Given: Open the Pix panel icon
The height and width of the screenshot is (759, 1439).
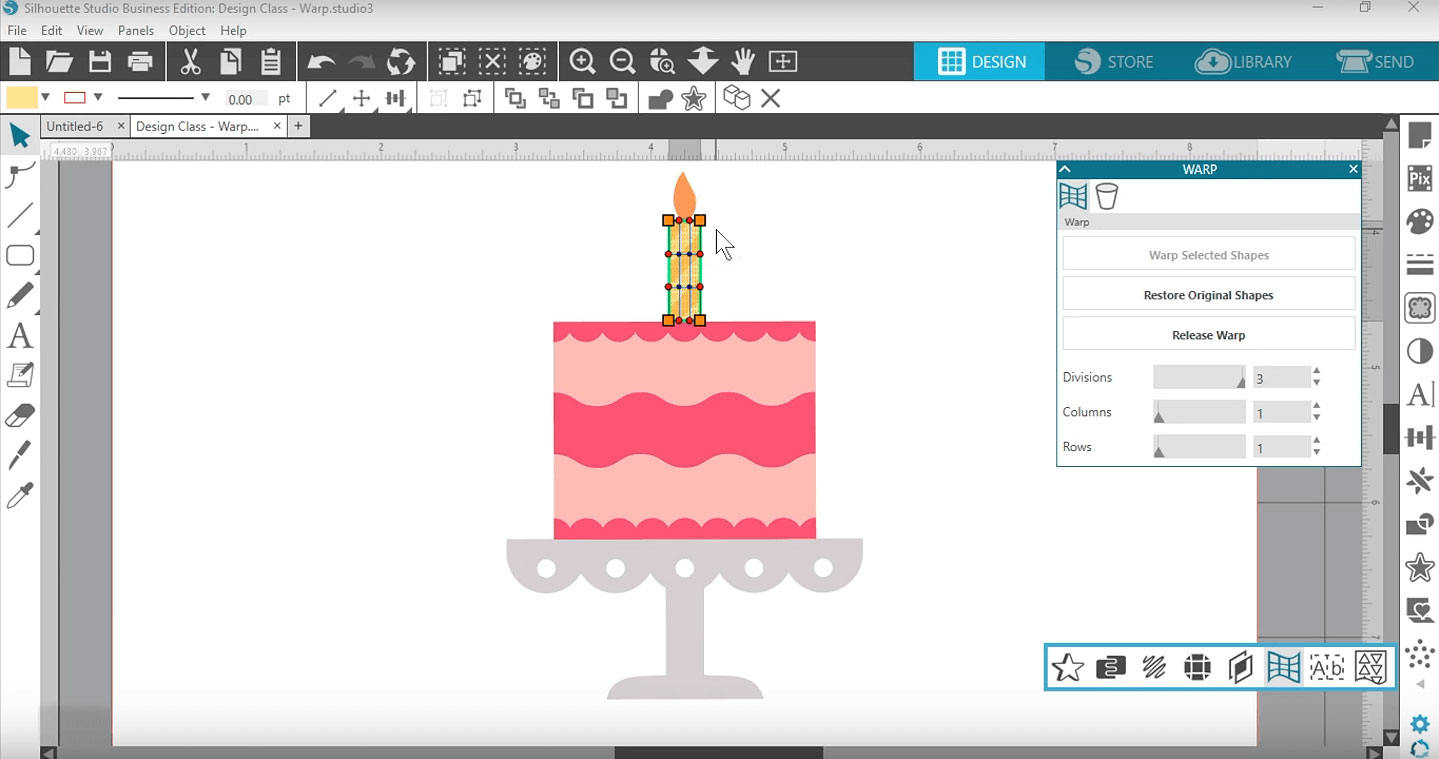Looking at the screenshot, I should [1419, 179].
